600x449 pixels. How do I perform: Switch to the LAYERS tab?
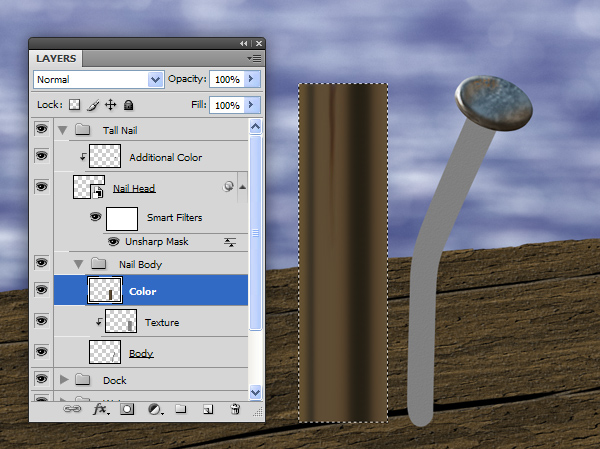point(56,59)
